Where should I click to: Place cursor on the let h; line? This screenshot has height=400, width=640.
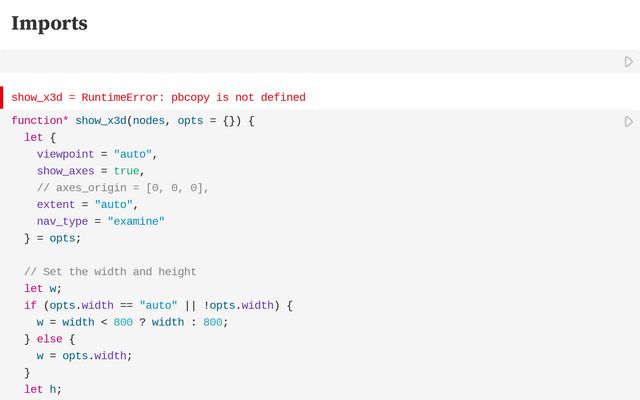coord(43,389)
